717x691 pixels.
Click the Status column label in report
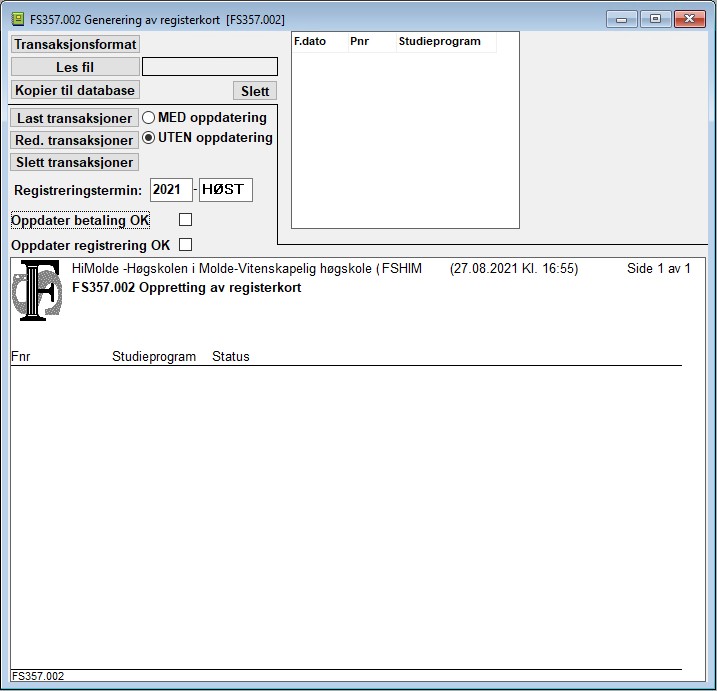[231, 356]
